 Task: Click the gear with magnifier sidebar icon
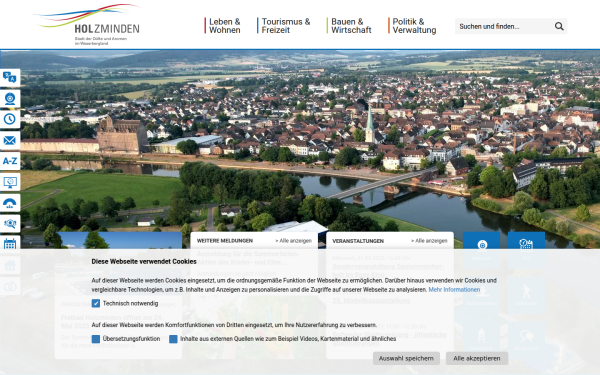pyautogui.click(x=10, y=224)
